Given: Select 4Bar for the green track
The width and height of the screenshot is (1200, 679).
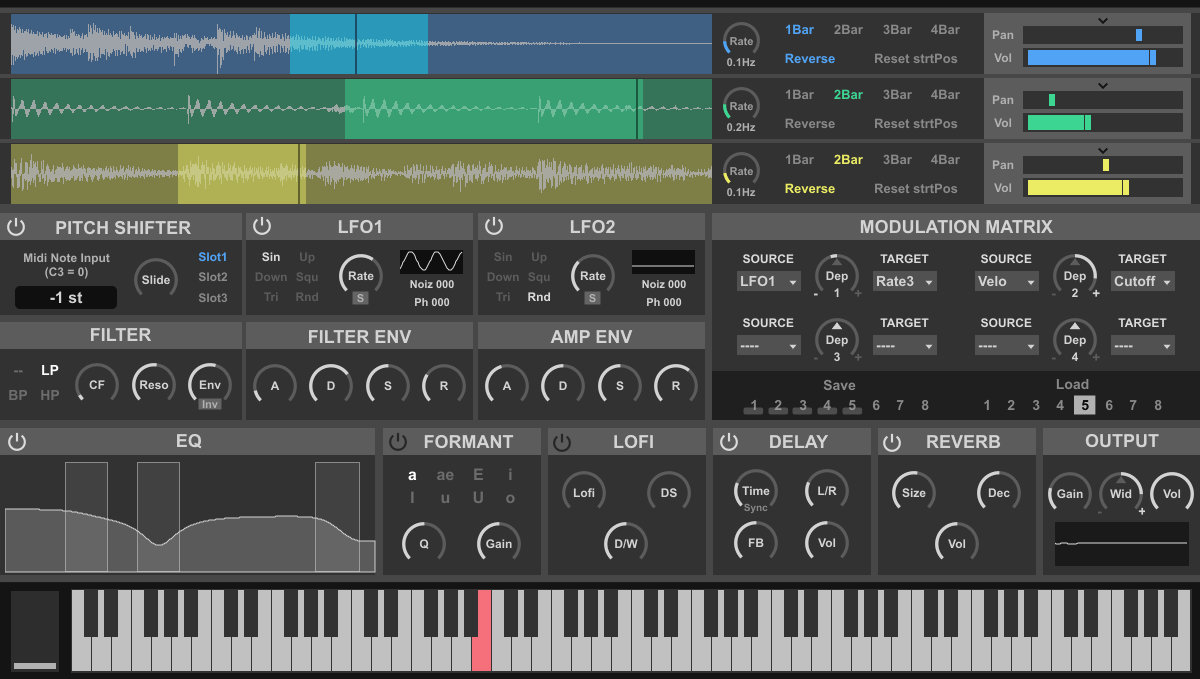Looking at the screenshot, I should coord(945,95).
